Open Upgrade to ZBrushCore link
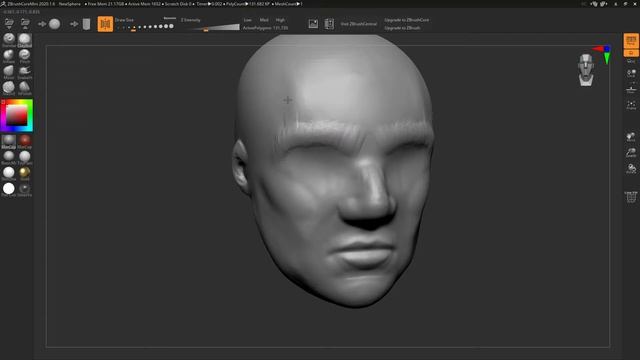The height and width of the screenshot is (360, 640). point(407,20)
